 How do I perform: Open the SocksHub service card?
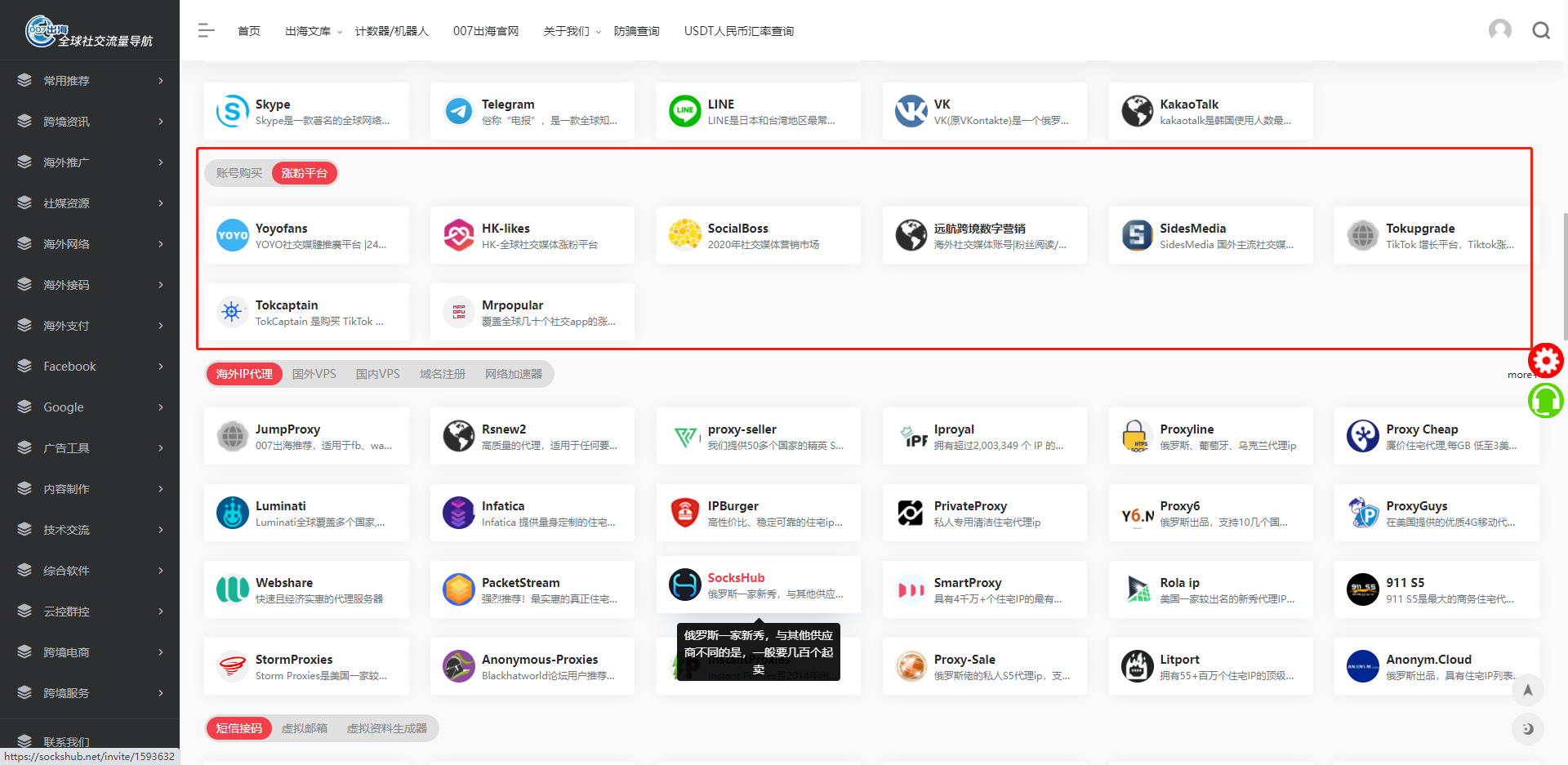tap(758, 585)
